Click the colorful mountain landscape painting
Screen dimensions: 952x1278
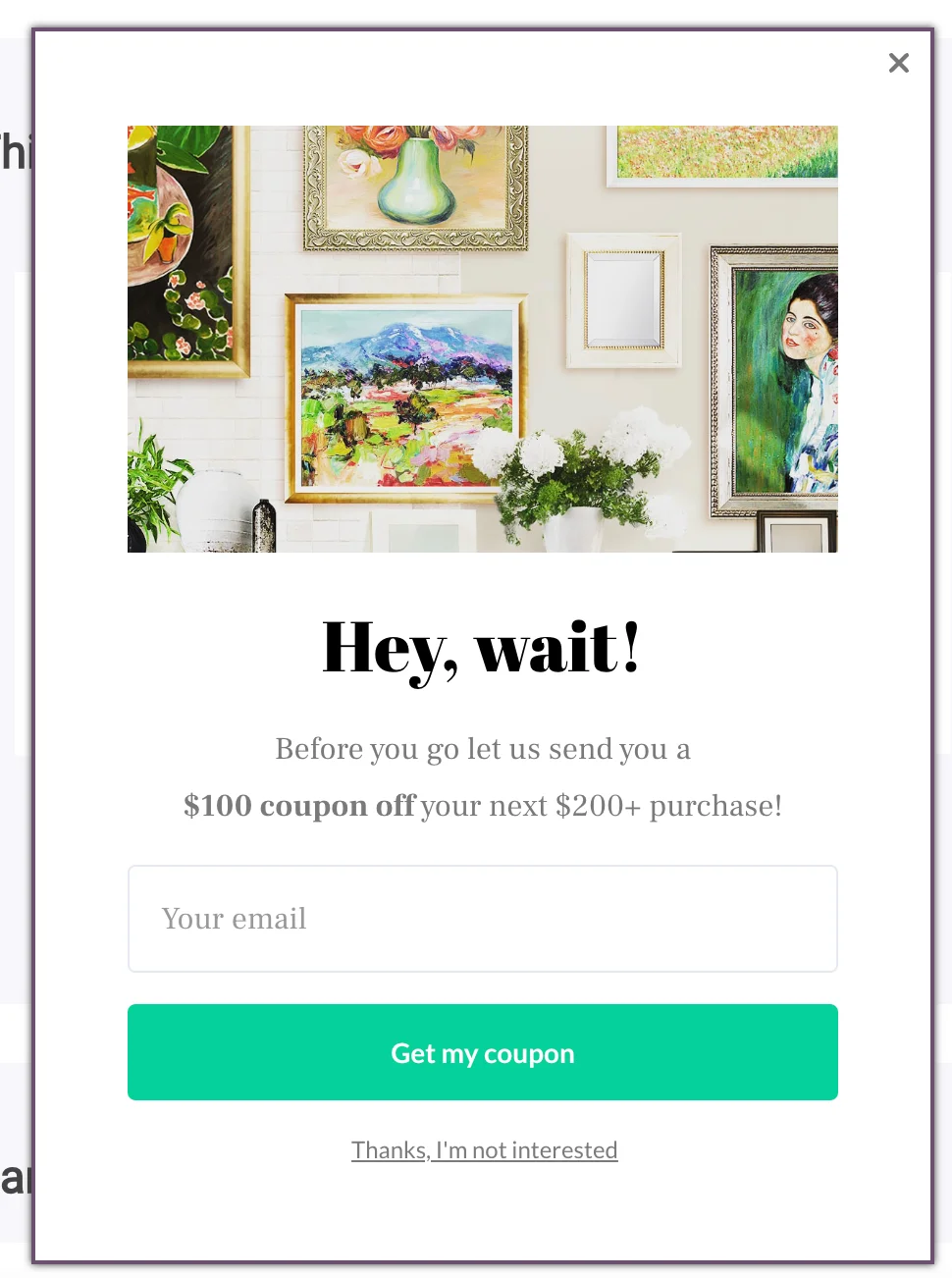coord(406,398)
